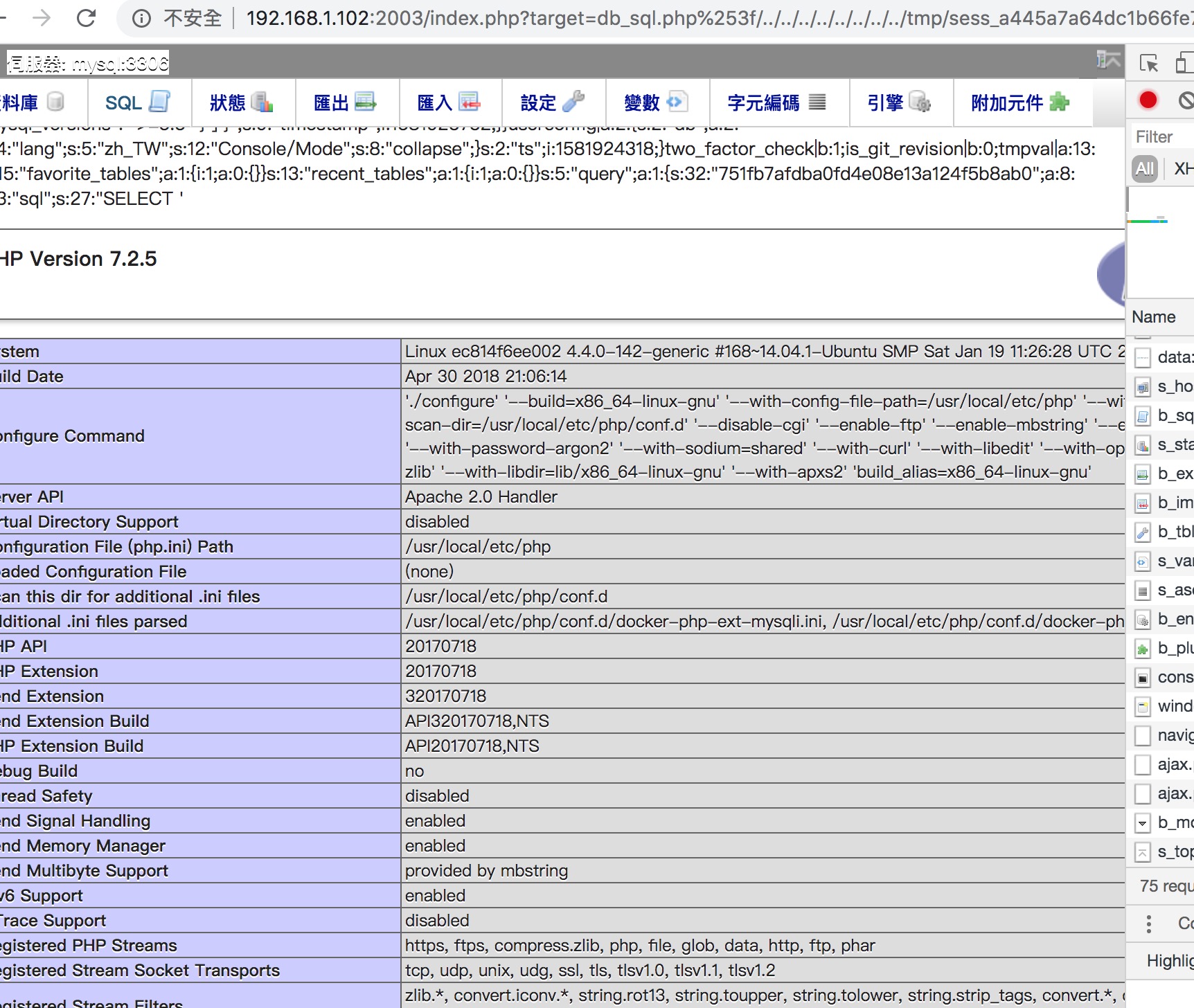Select the cons request row
The width and height of the screenshot is (1194, 1008).
[x=1162, y=677]
